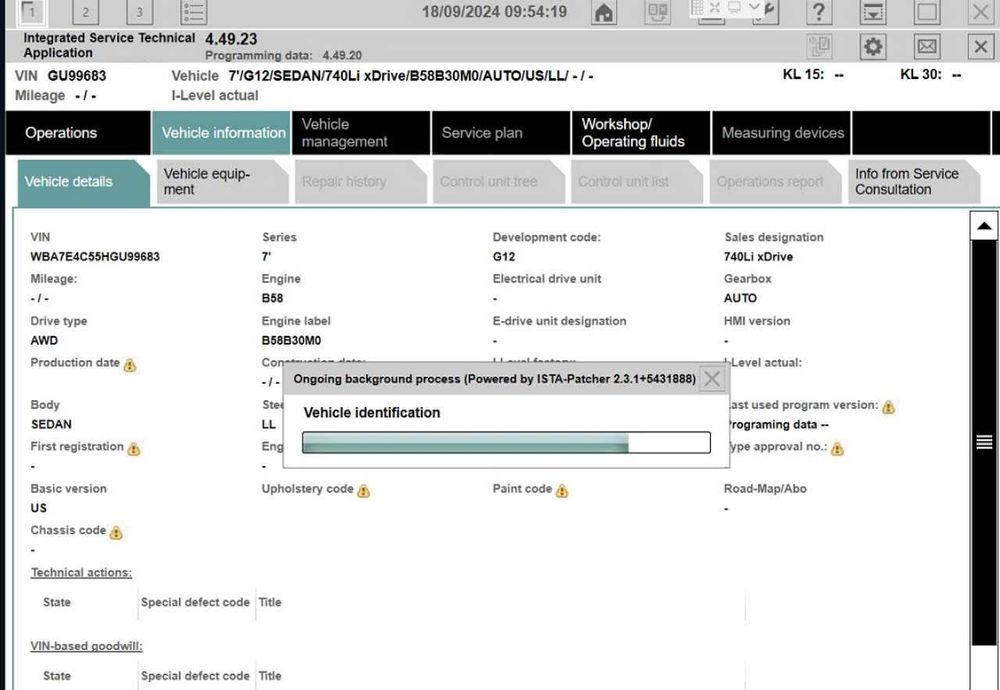This screenshot has height=690, width=1000.
Task: Click the minimize-to-tray icon in top bar
Action: click(x=873, y=12)
